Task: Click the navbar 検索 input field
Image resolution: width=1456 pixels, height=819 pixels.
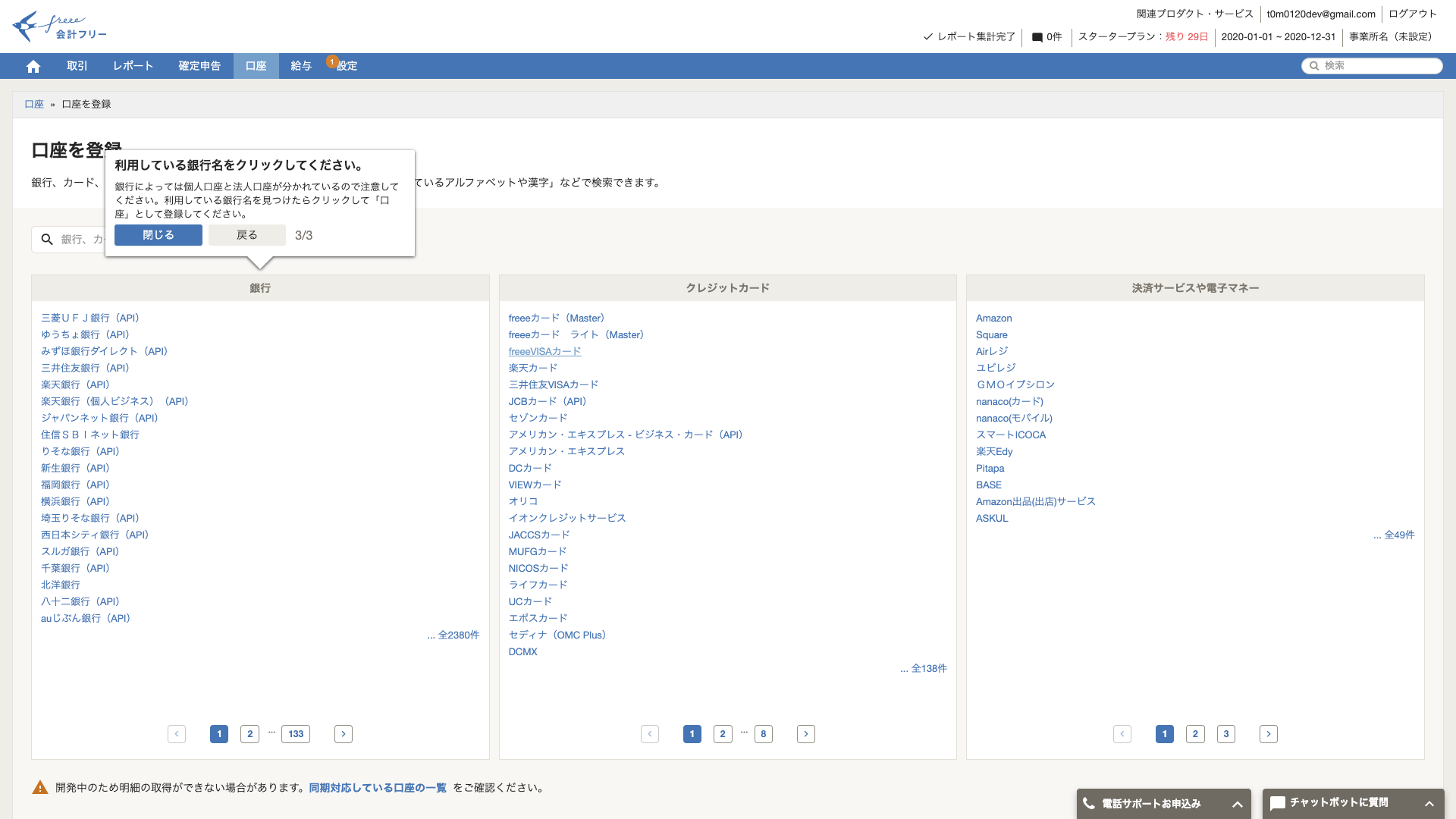Action: 1372,66
